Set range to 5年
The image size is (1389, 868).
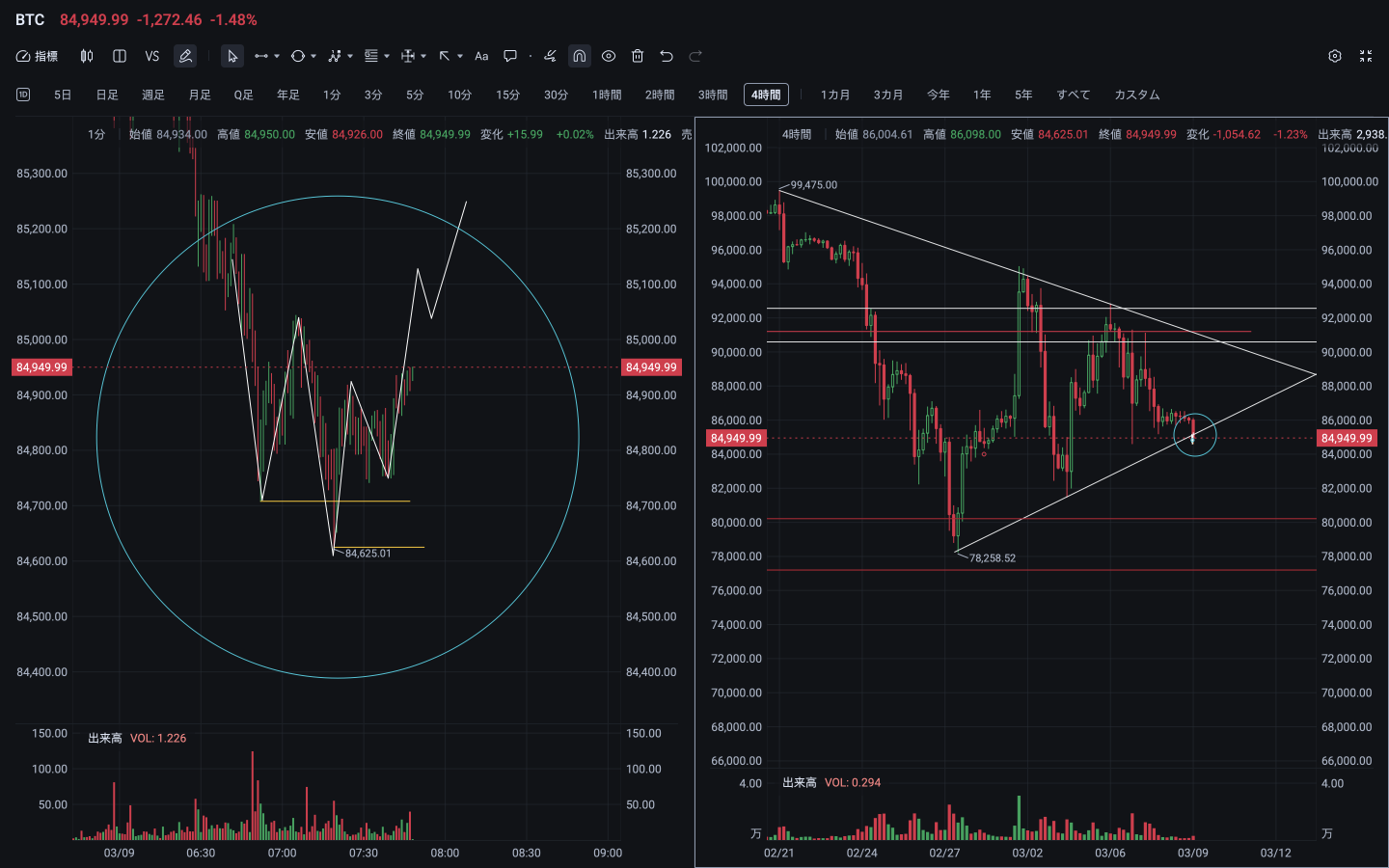pos(1023,95)
